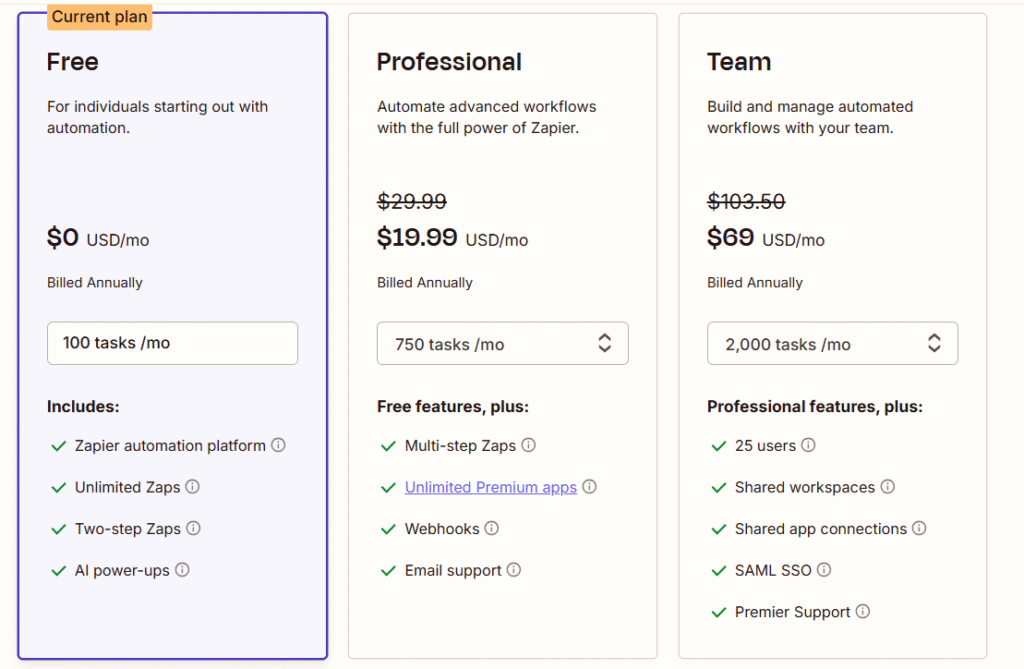
Task: Select the Team plan heading
Action: [739, 62]
